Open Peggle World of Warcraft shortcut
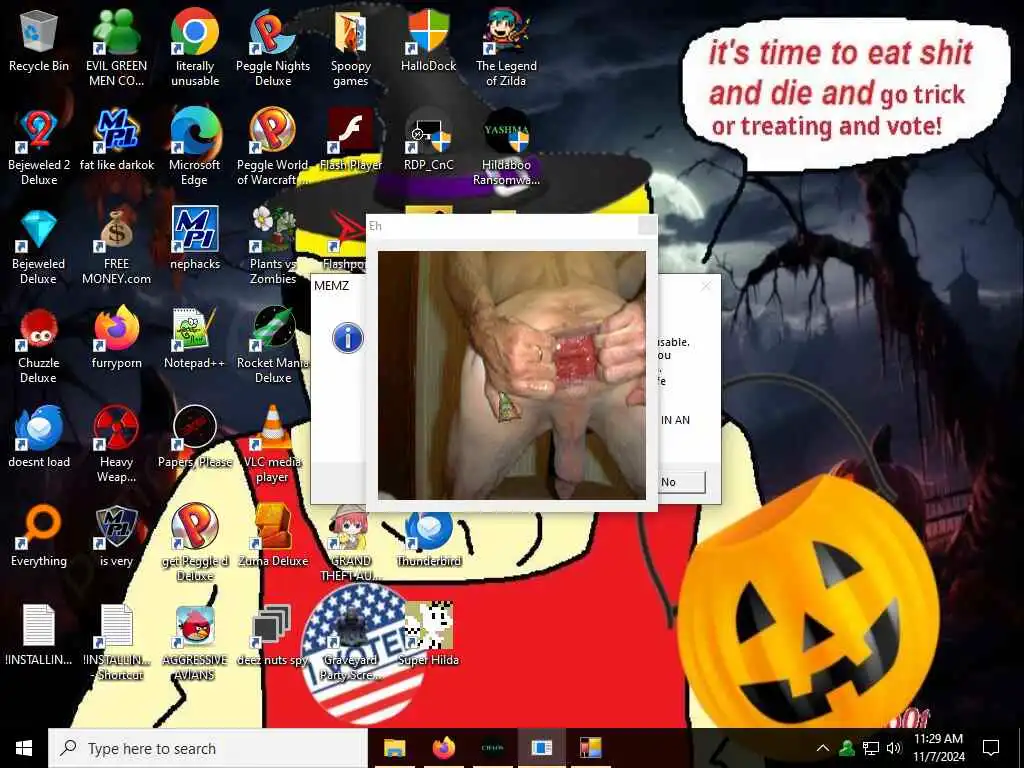The image size is (1024, 768). 273,148
